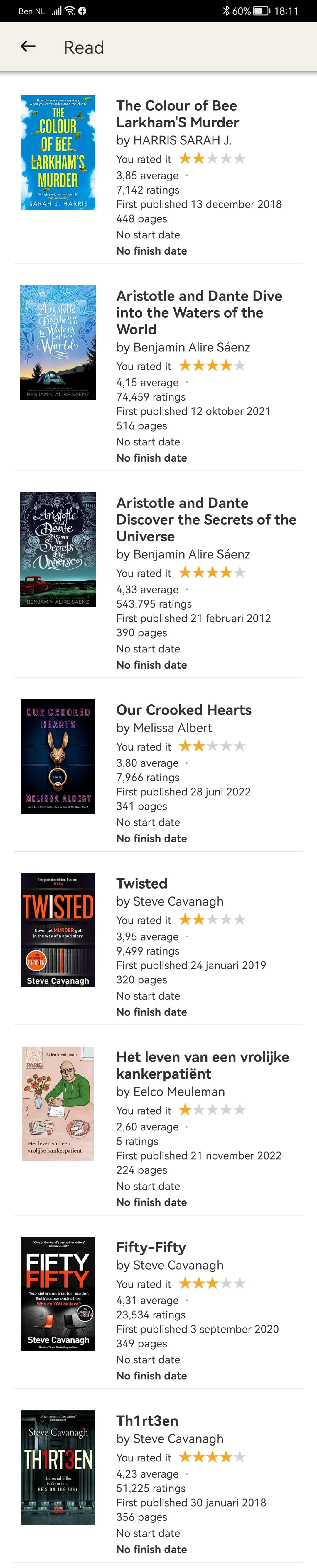The width and height of the screenshot is (317, 1568).
Task: Open The Colour of Bee Larkham's Murder cover
Action: 58,152
